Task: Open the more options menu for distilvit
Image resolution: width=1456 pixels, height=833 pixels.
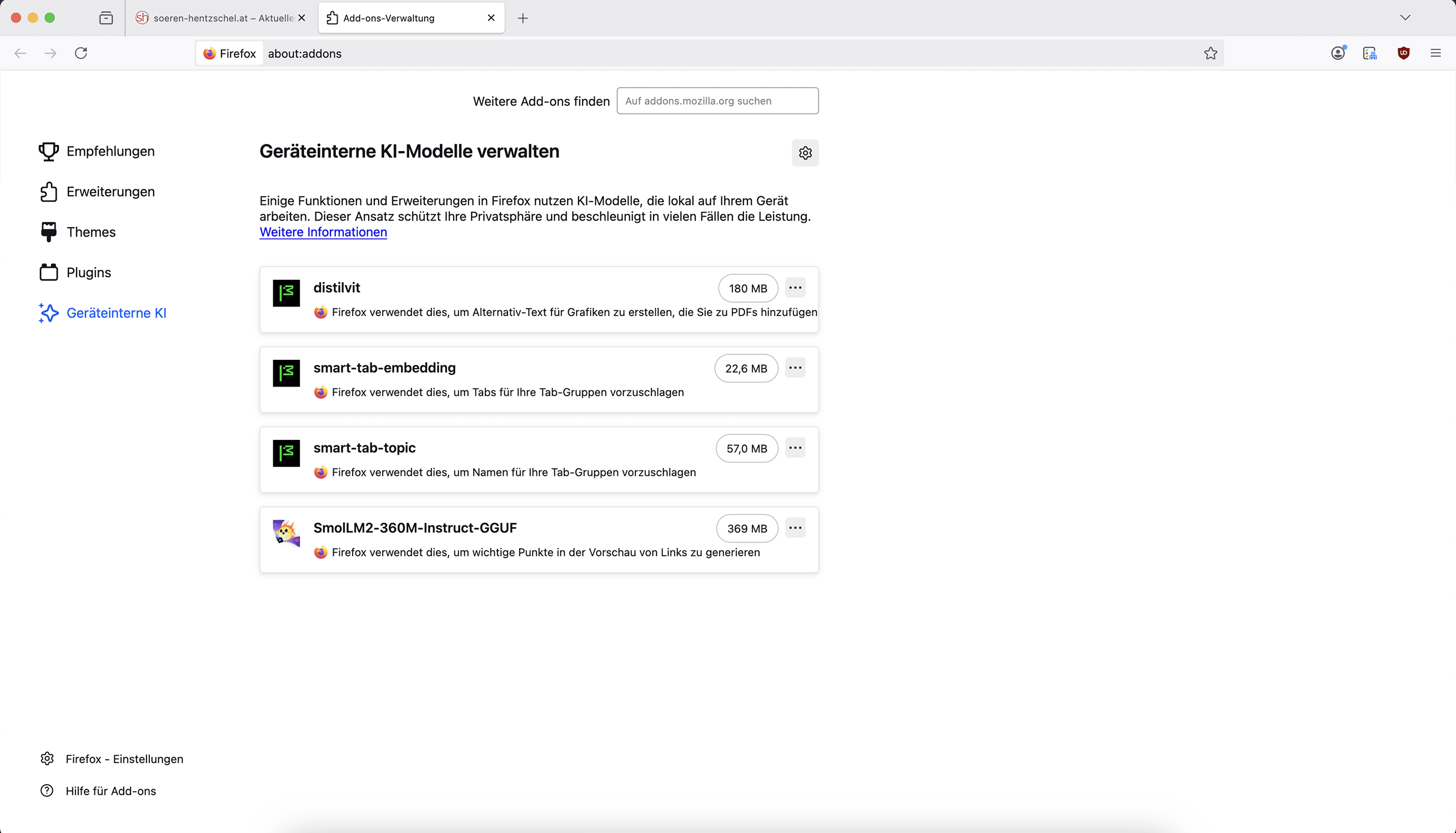Action: 795,288
